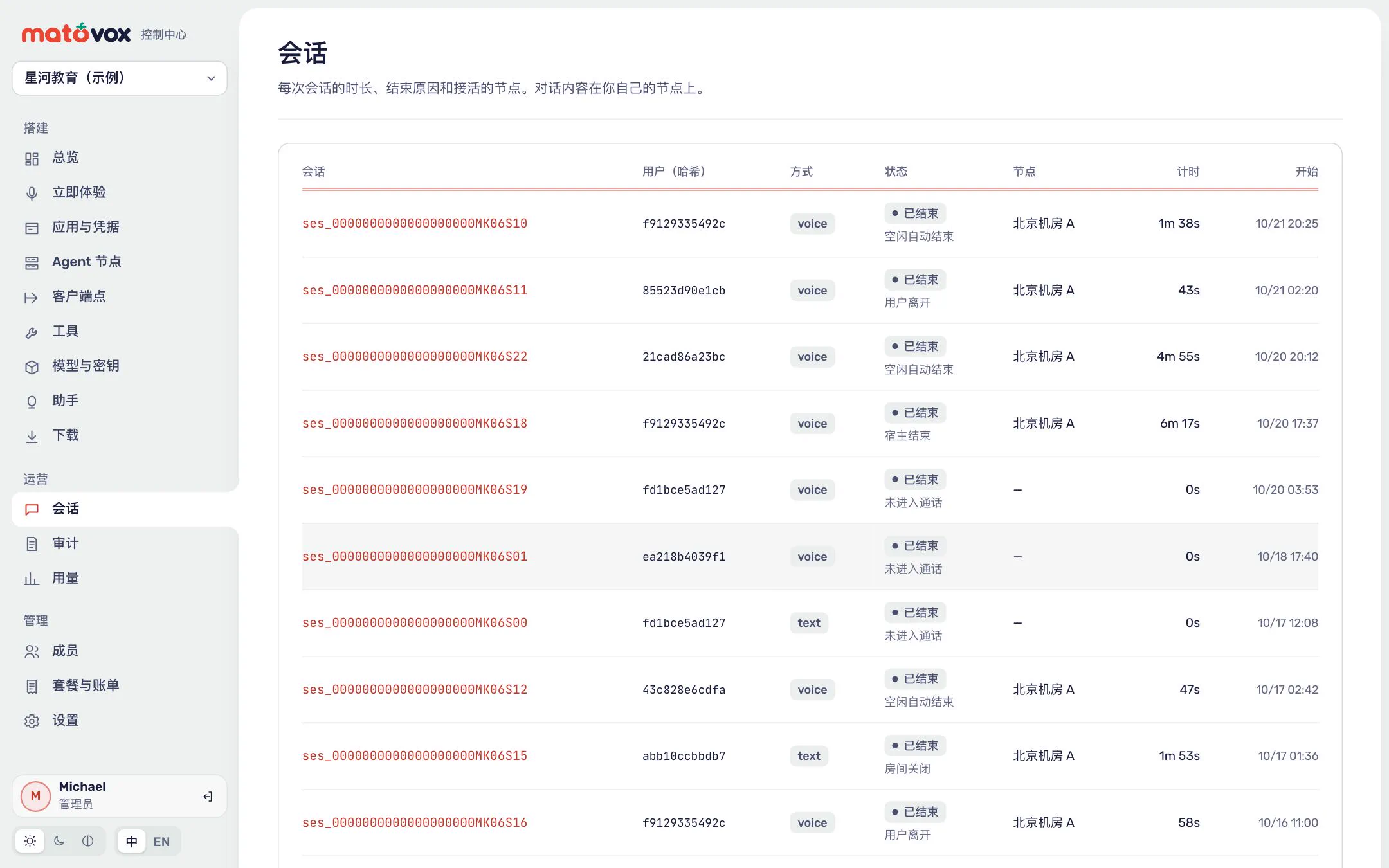Click user hash 85523d90e1cb
This screenshot has width=1389, height=868.
(684, 290)
